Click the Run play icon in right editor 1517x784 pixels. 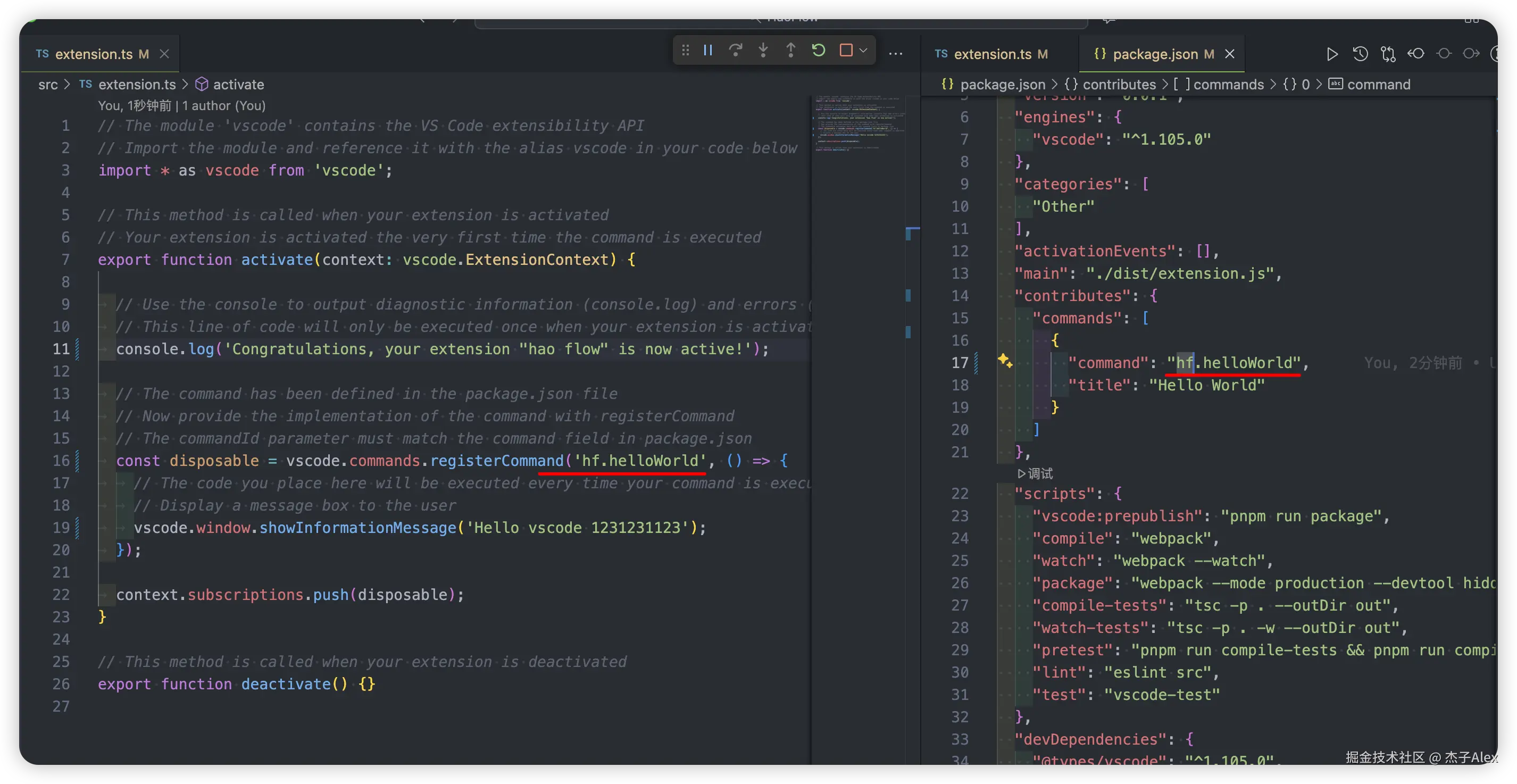[x=1332, y=54]
